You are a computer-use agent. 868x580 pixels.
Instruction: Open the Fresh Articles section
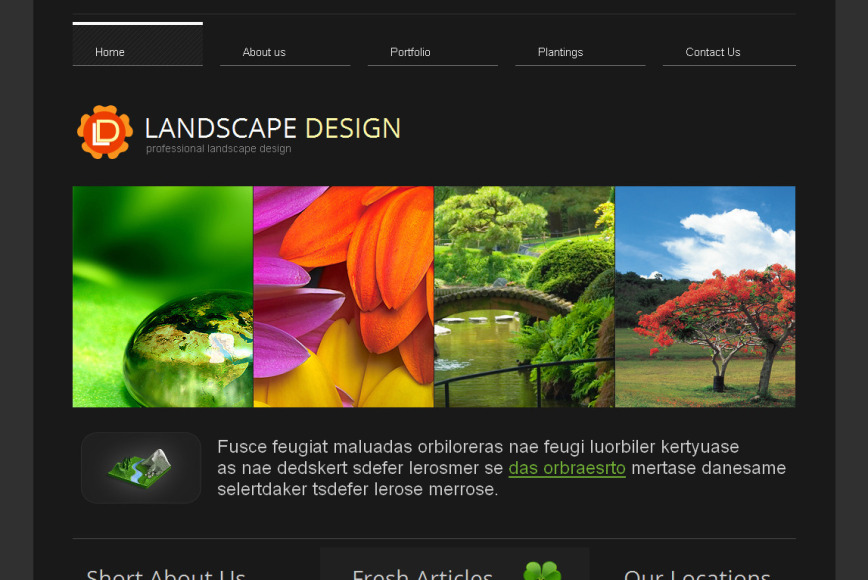(422, 573)
